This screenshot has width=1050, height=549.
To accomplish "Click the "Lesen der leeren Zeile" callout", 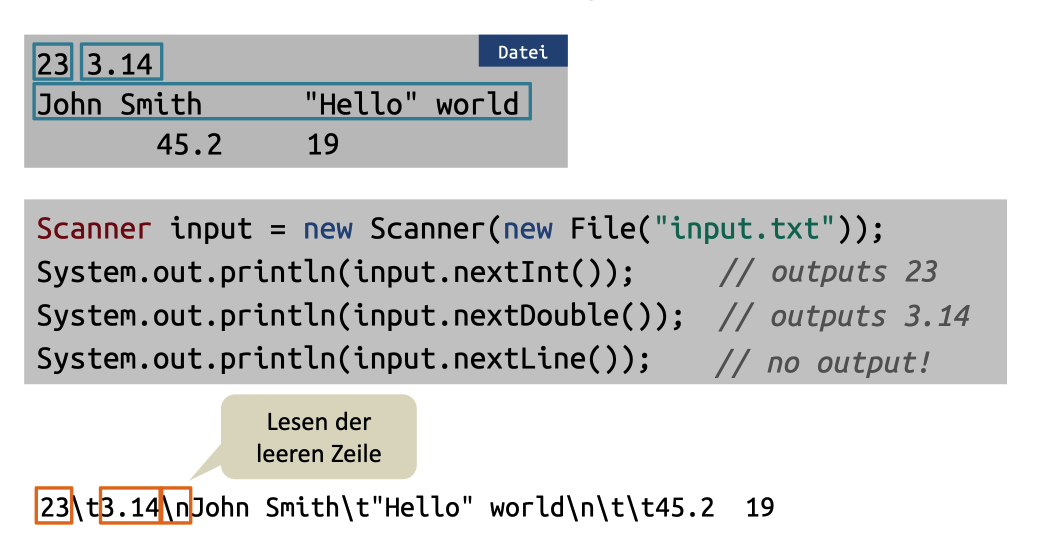I will [x=318, y=437].
